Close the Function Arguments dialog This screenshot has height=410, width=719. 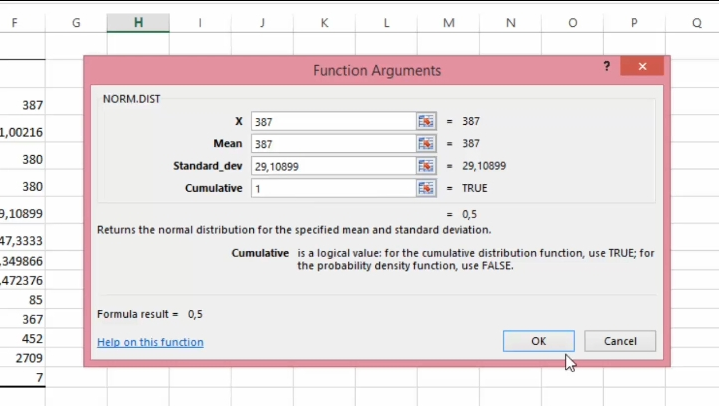tap(642, 66)
